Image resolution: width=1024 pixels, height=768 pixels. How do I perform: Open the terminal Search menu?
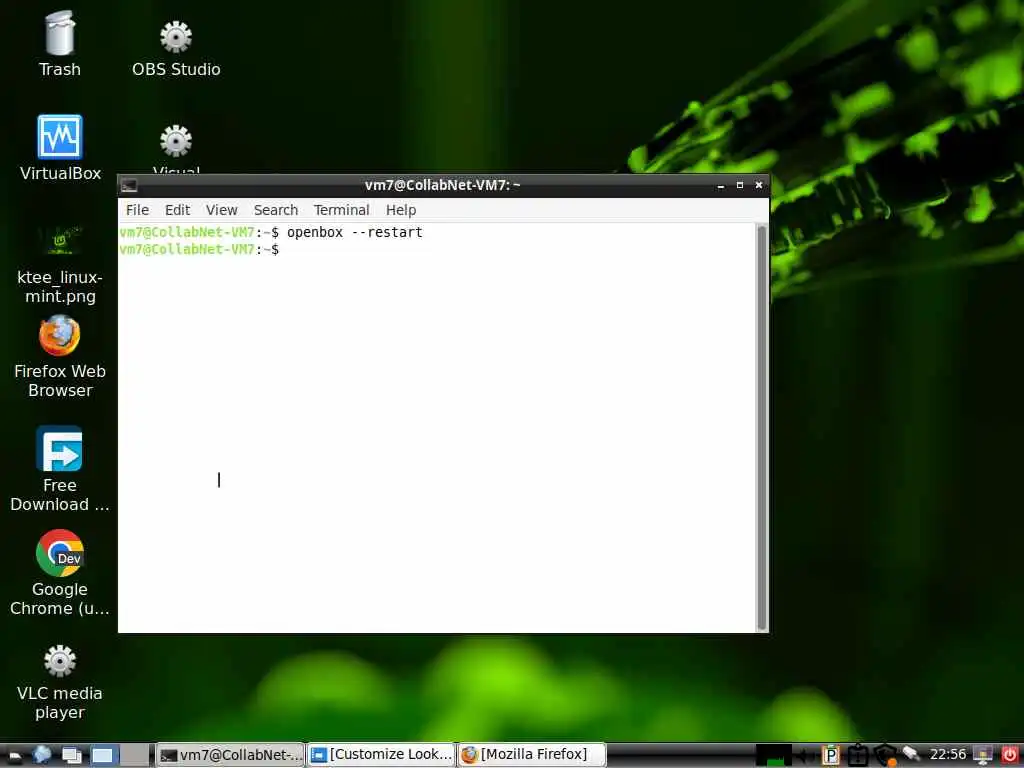click(x=276, y=210)
